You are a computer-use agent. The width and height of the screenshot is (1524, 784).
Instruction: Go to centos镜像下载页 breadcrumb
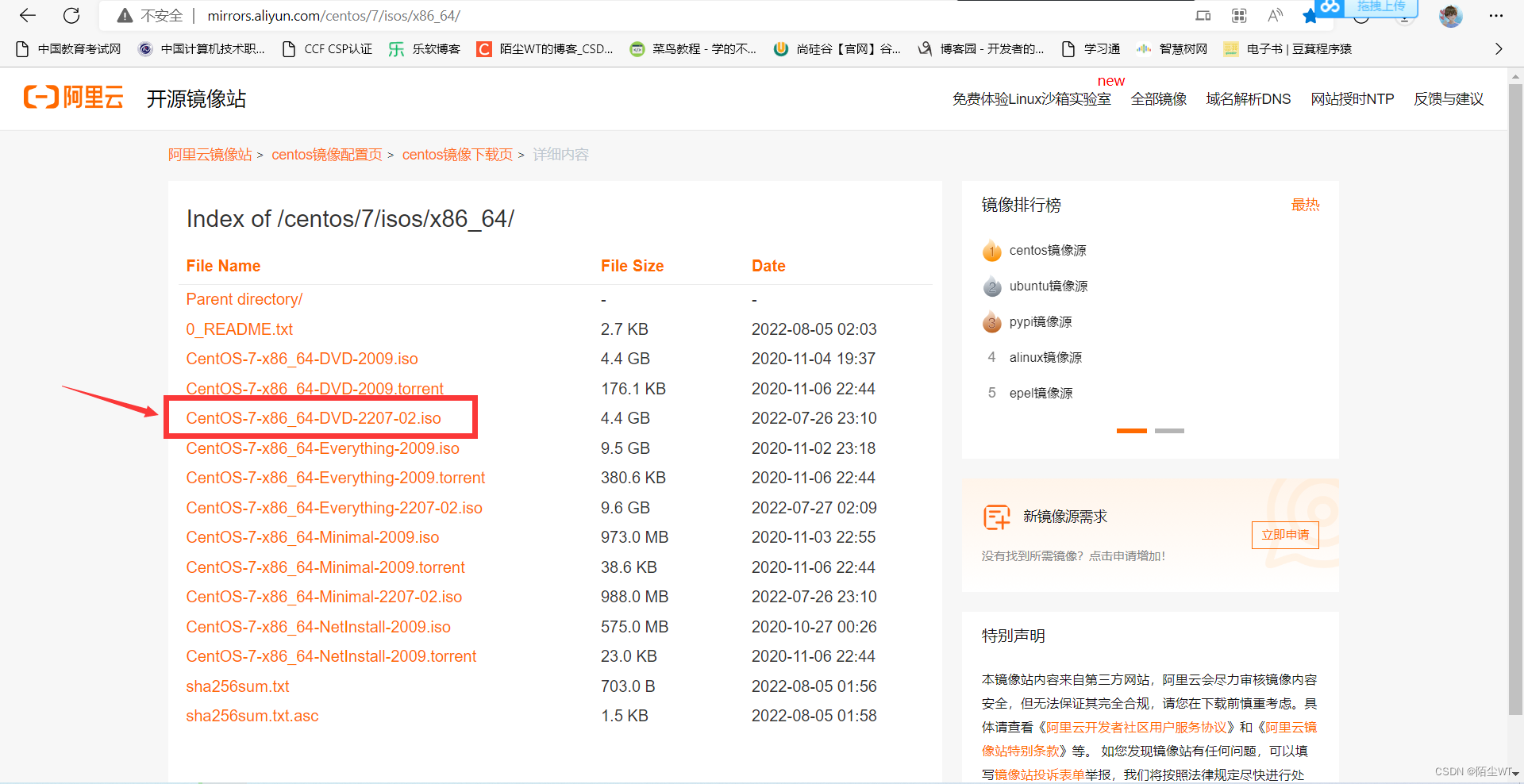[457, 155]
